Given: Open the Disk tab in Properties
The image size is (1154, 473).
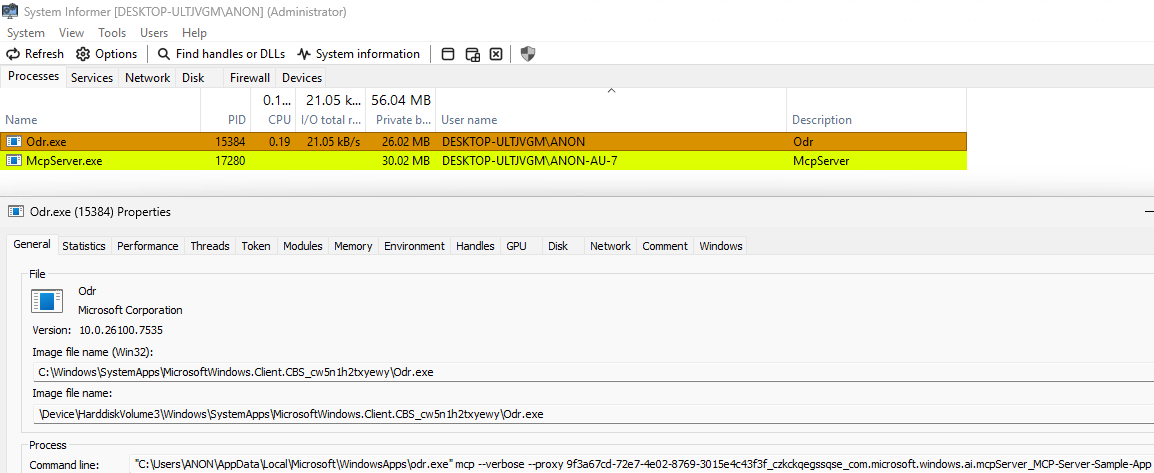Looking at the screenshot, I should click(x=558, y=246).
